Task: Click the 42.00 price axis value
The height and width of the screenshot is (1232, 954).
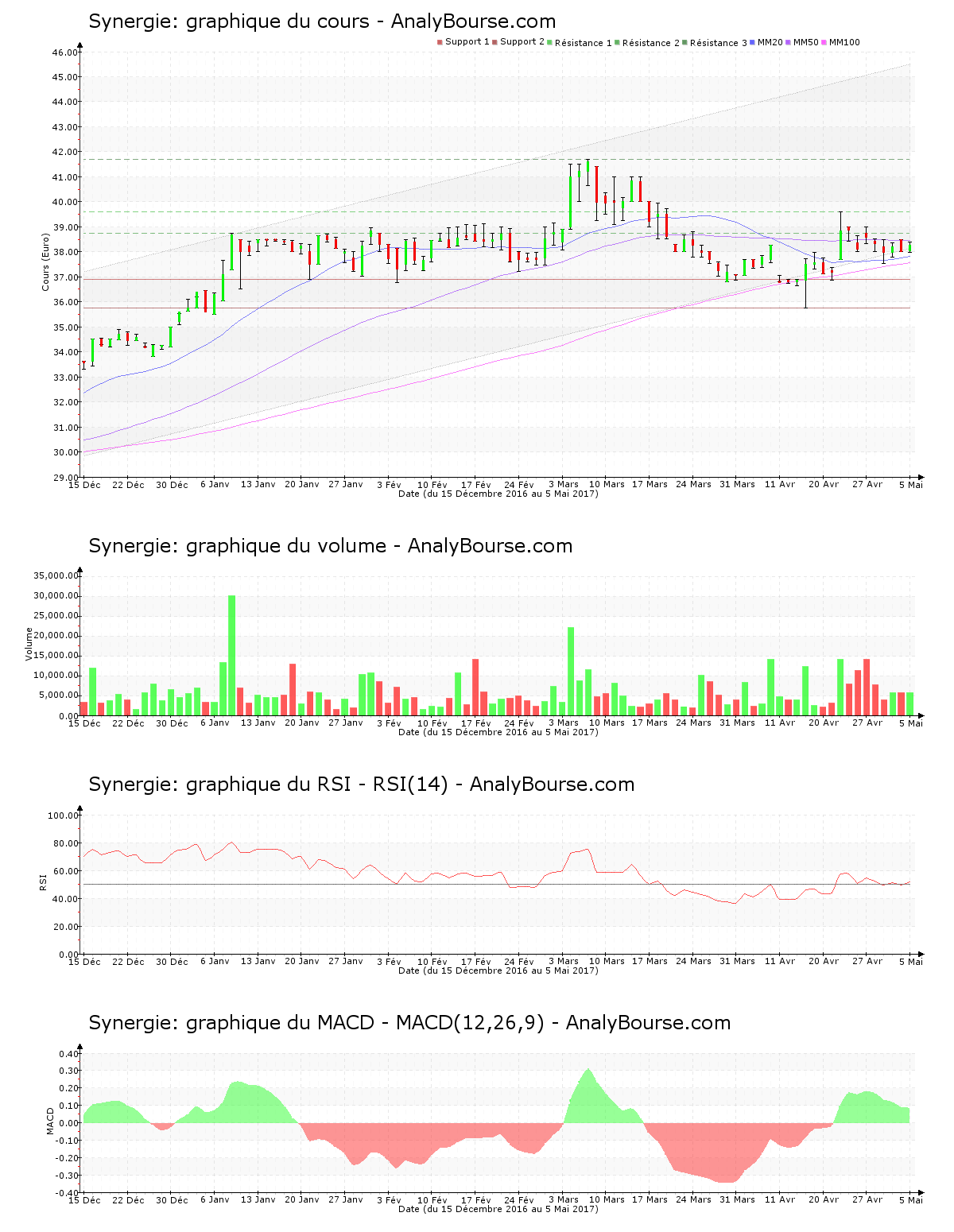Action: 64,152
